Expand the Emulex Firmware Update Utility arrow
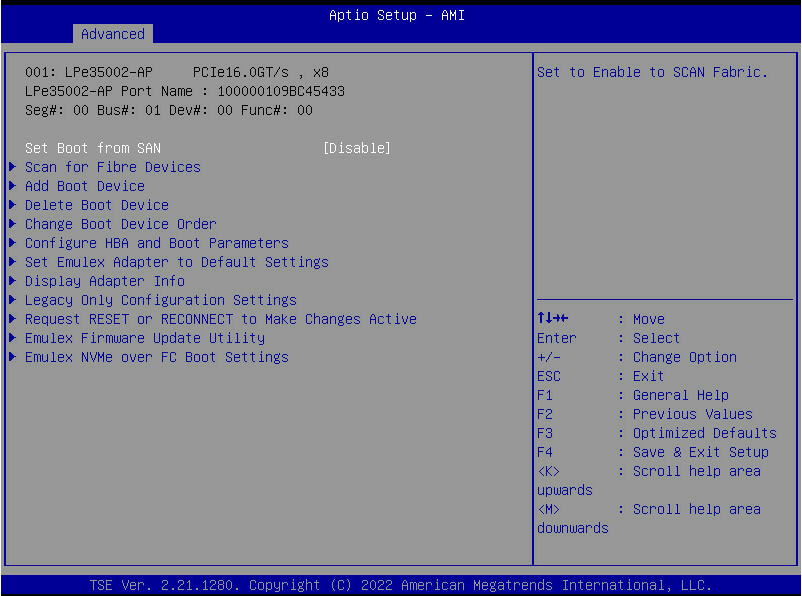Image resolution: width=802 pixels, height=596 pixels. click(13, 338)
